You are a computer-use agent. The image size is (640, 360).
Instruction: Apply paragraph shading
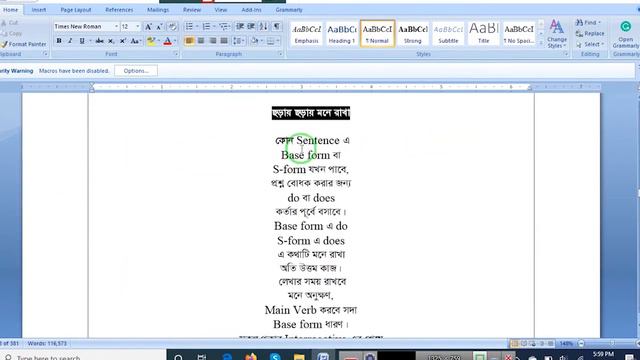(255, 41)
